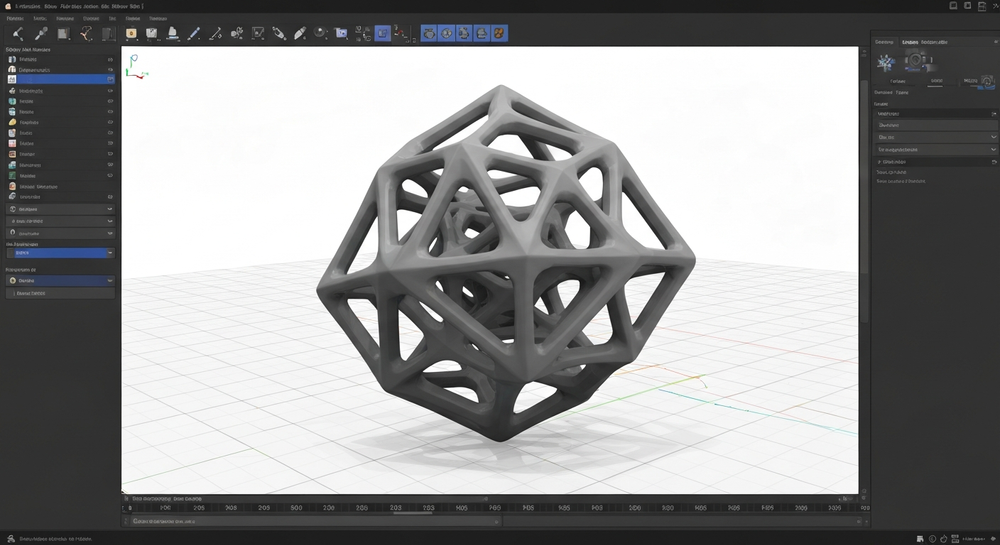Choose the paint bucket tag tool

pyautogui.click(x=279, y=34)
